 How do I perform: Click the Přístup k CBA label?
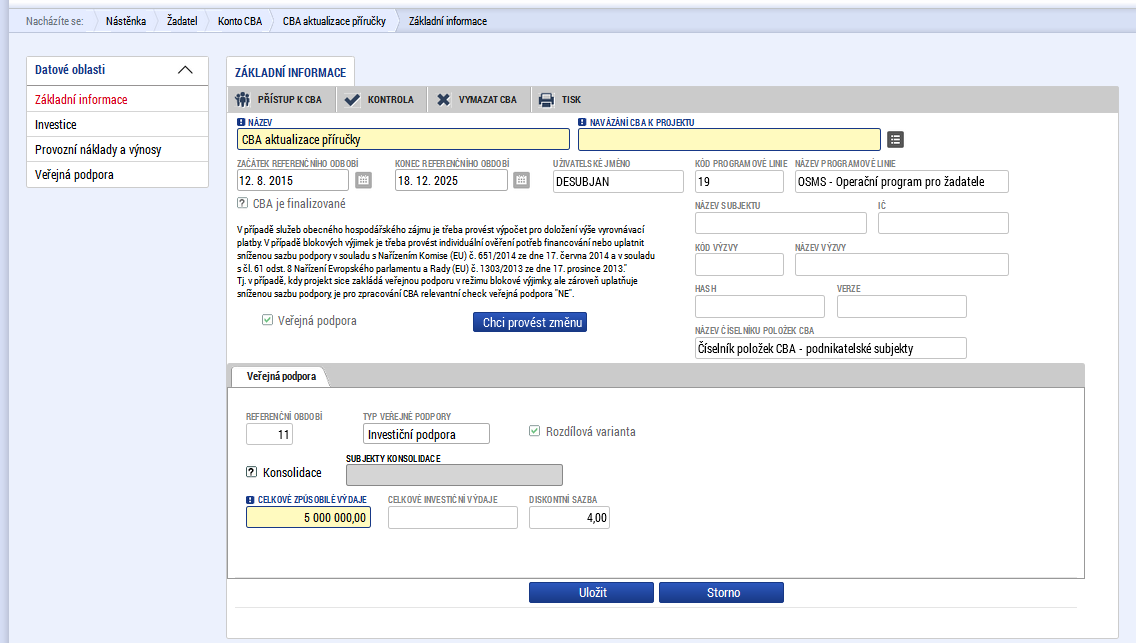(x=290, y=100)
